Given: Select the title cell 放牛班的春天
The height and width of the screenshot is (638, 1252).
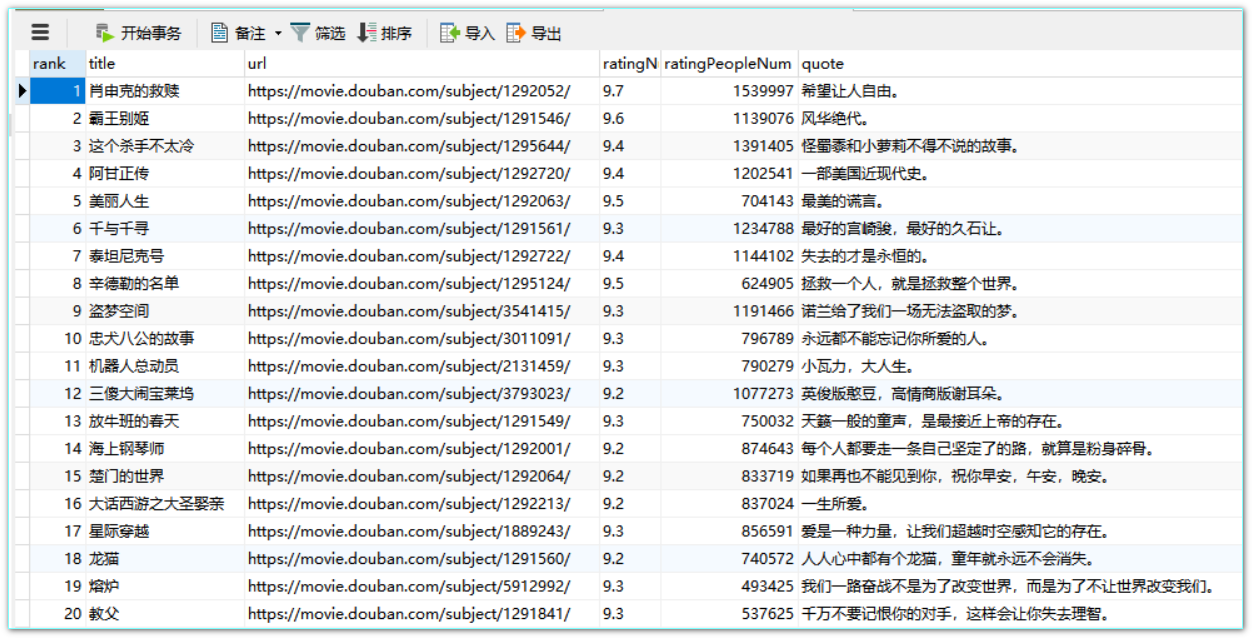Looking at the screenshot, I should pos(165,421).
